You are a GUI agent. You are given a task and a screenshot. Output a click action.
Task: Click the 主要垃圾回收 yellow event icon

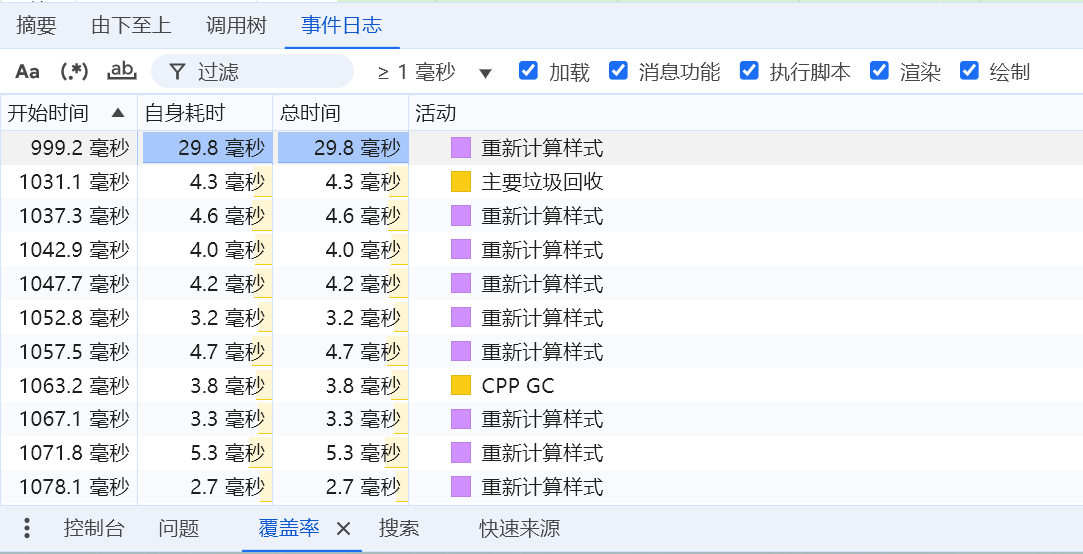point(460,182)
